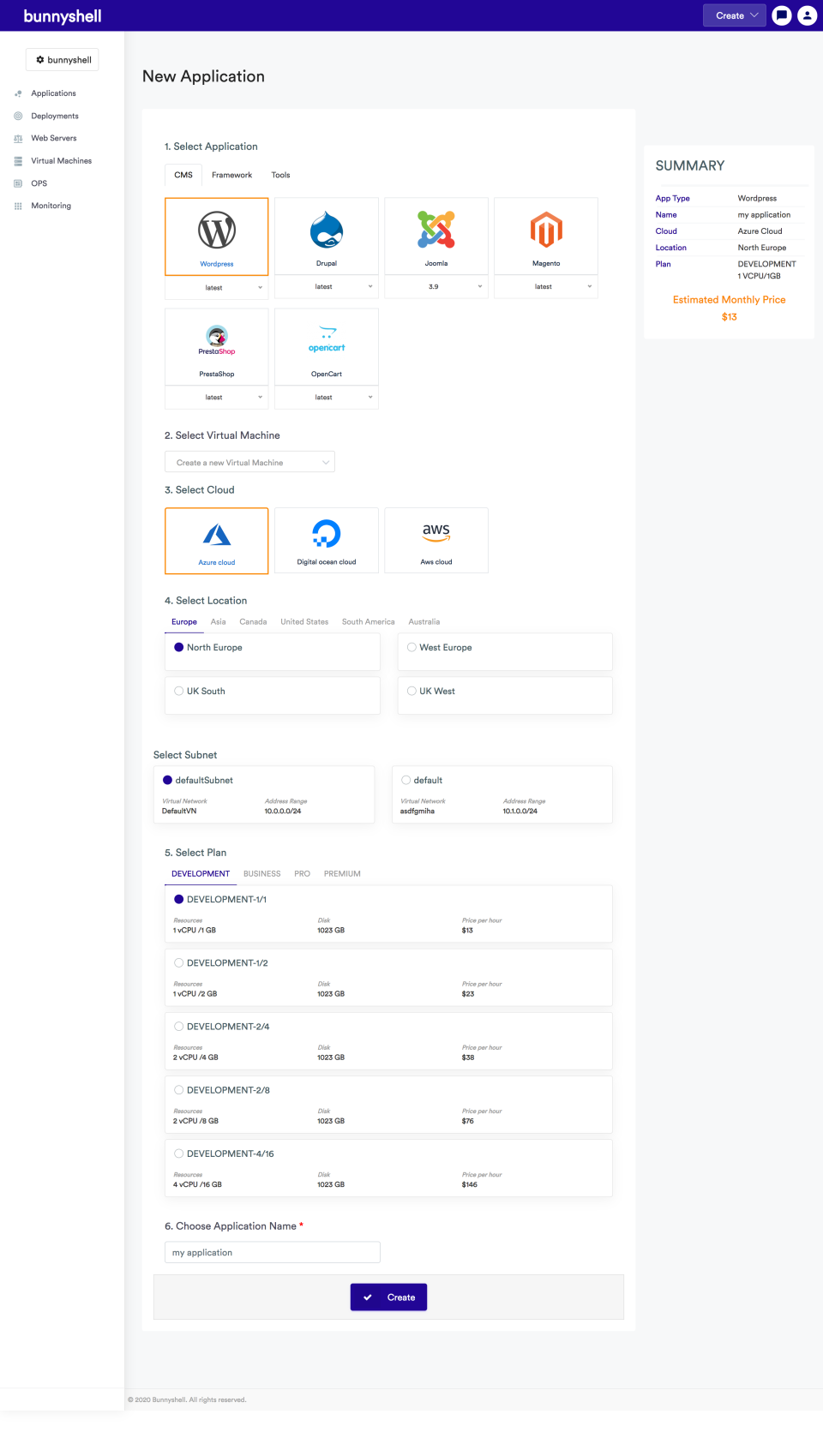Image resolution: width=823 pixels, height=1456 pixels.
Task: Open the user profile icon
Action: pos(807,15)
